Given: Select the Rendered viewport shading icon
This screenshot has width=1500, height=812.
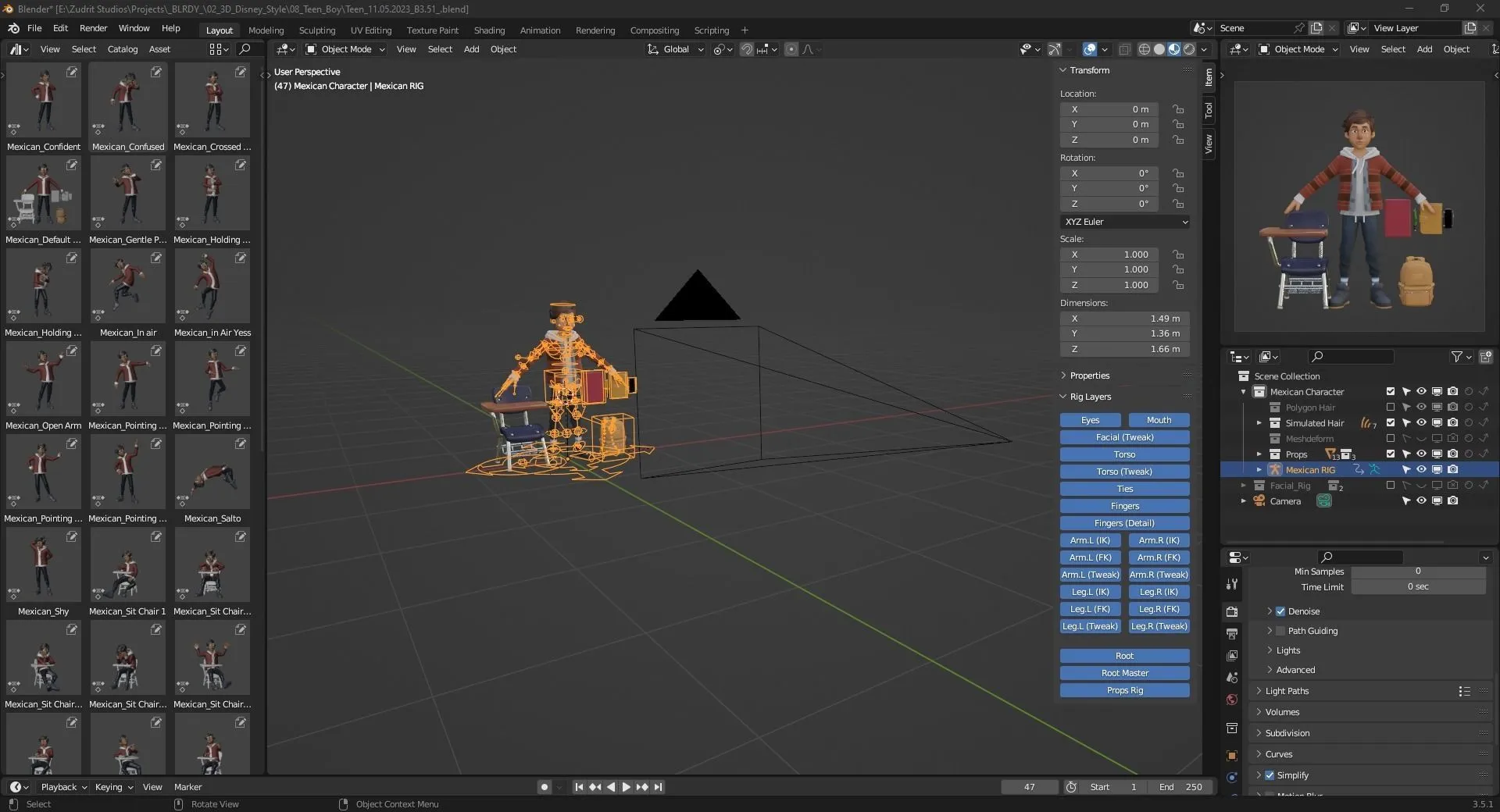Looking at the screenshot, I should pyautogui.click(x=1189, y=48).
